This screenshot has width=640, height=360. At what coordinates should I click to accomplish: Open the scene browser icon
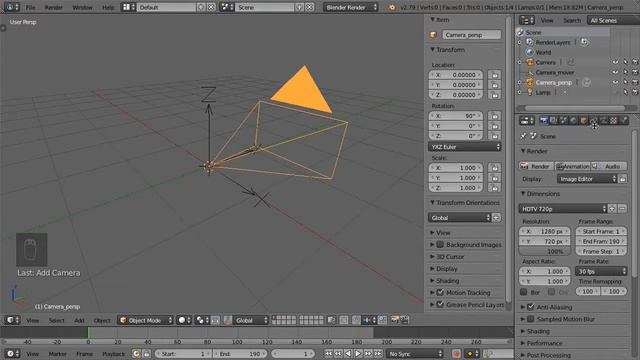227,7
